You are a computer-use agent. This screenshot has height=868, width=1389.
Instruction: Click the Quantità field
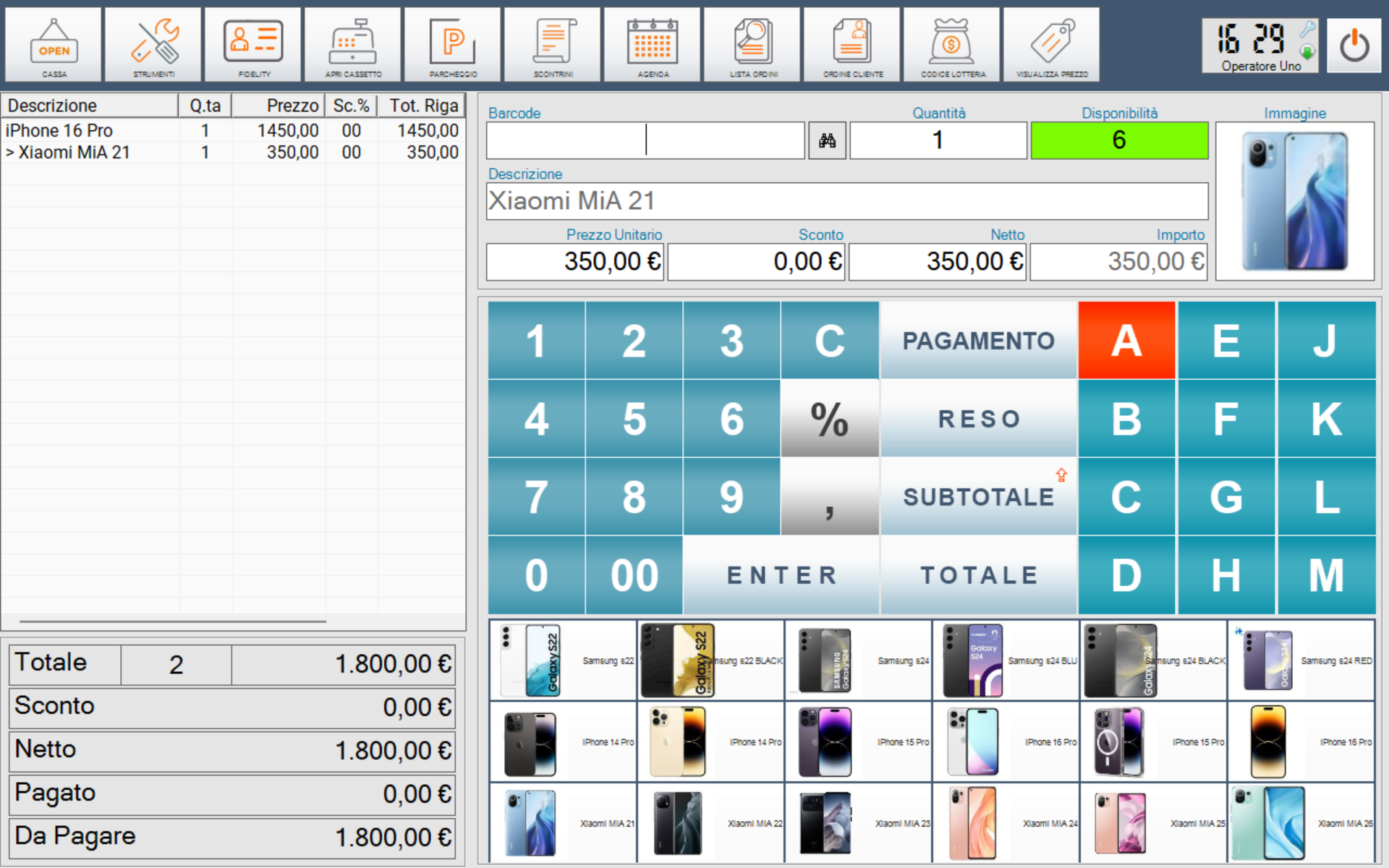tap(938, 140)
